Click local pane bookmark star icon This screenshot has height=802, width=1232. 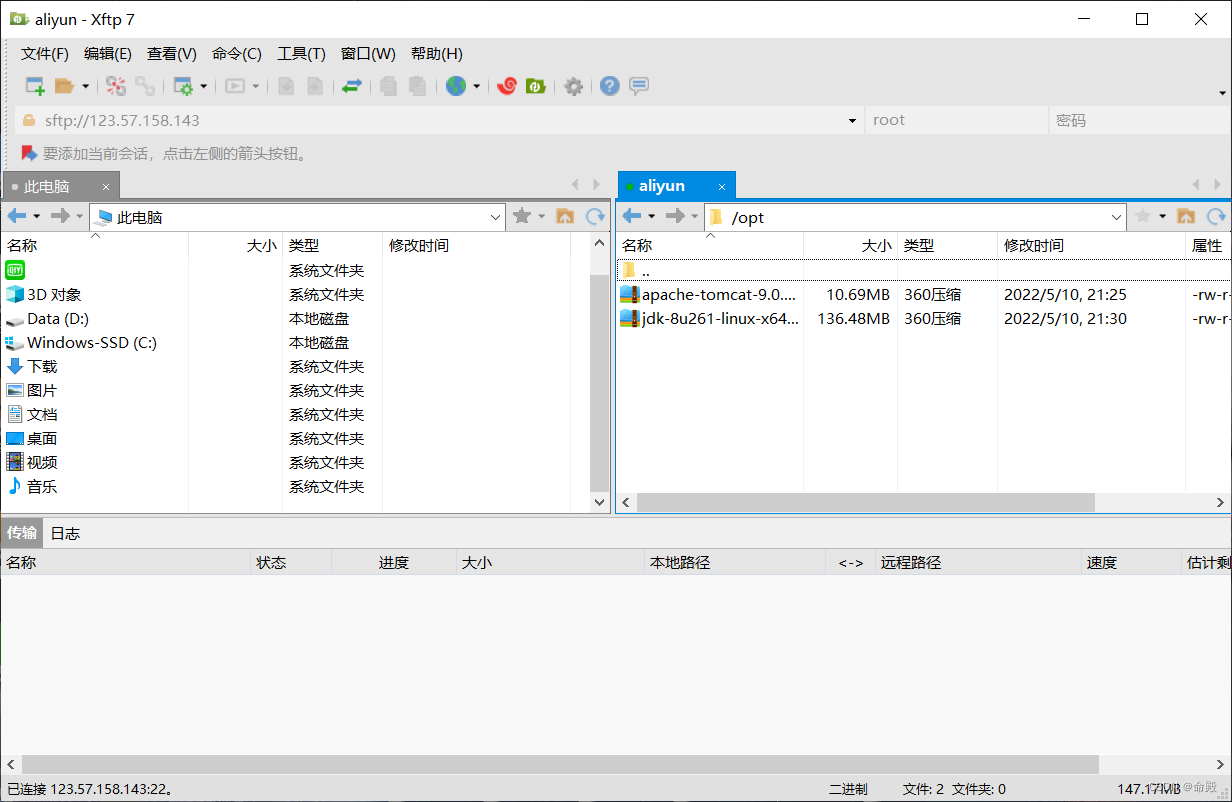521,216
